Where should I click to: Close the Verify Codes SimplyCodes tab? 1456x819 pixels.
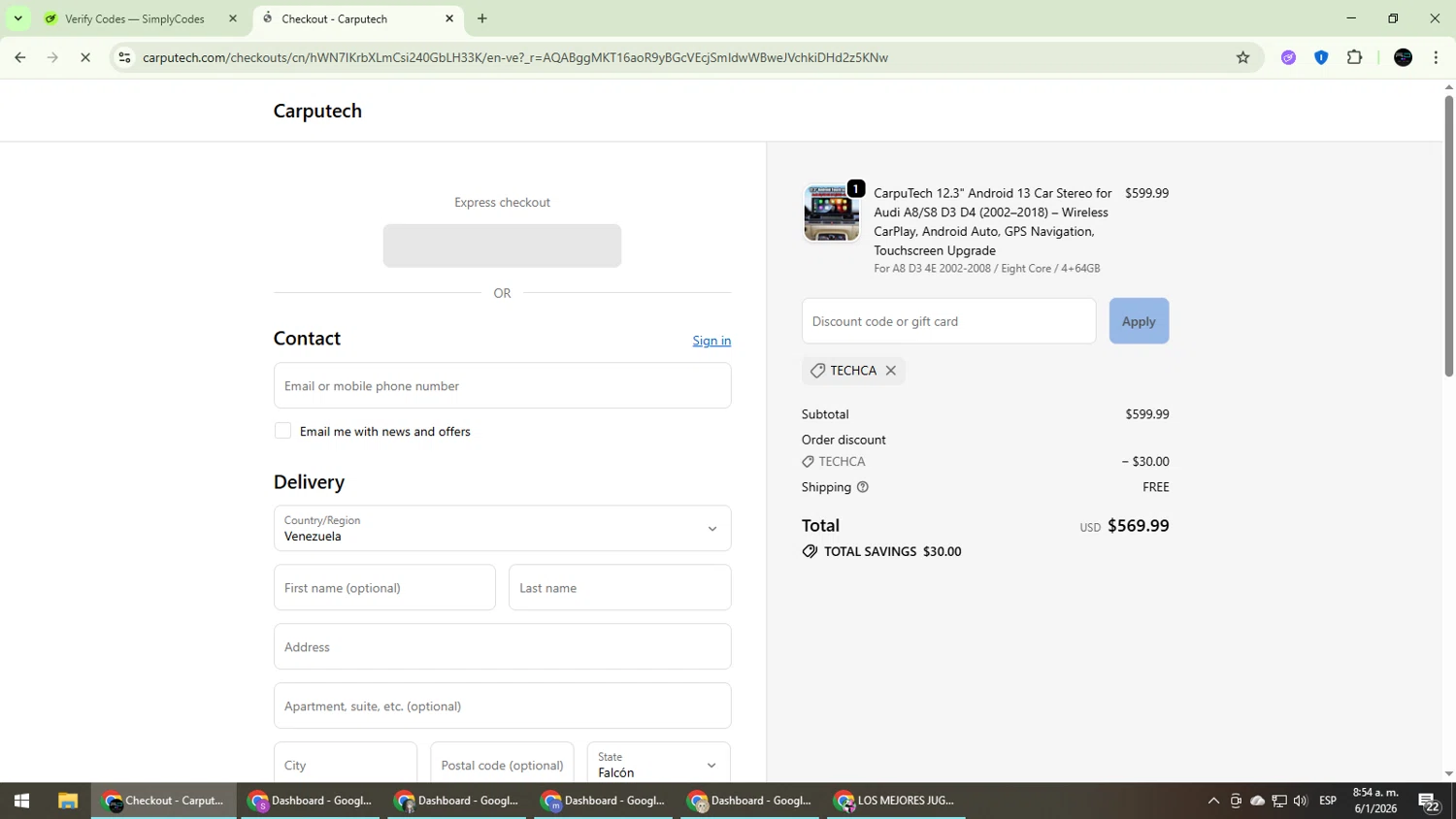[x=233, y=18]
